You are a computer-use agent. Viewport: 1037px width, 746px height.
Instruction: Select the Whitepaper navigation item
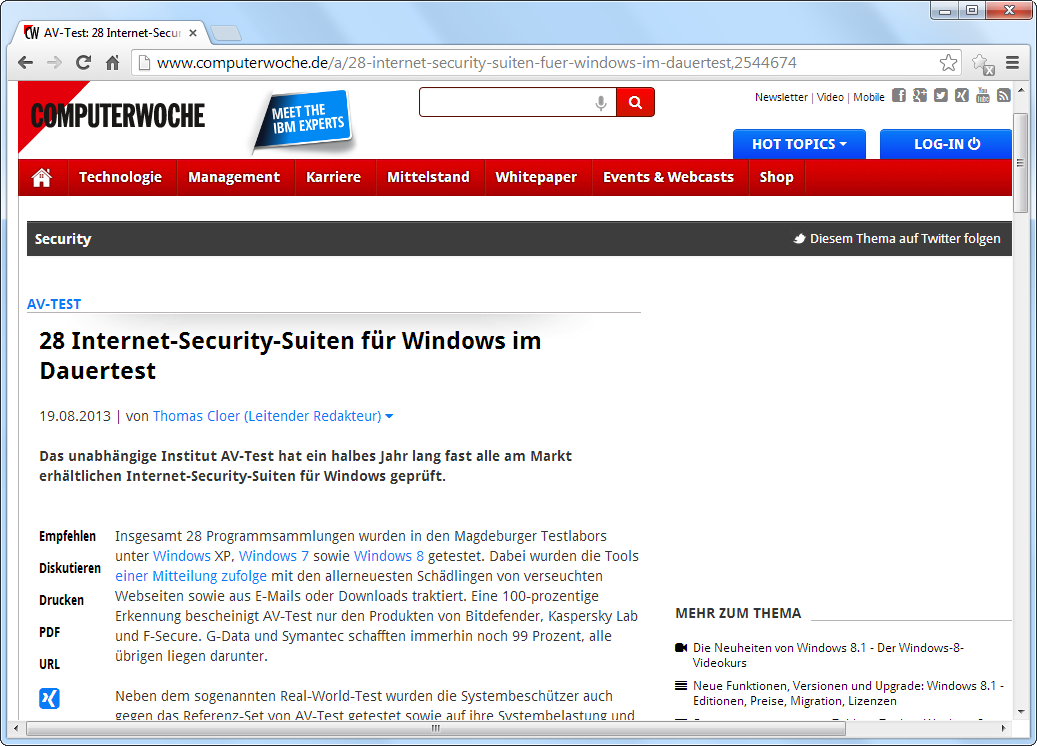click(x=536, y=177)
